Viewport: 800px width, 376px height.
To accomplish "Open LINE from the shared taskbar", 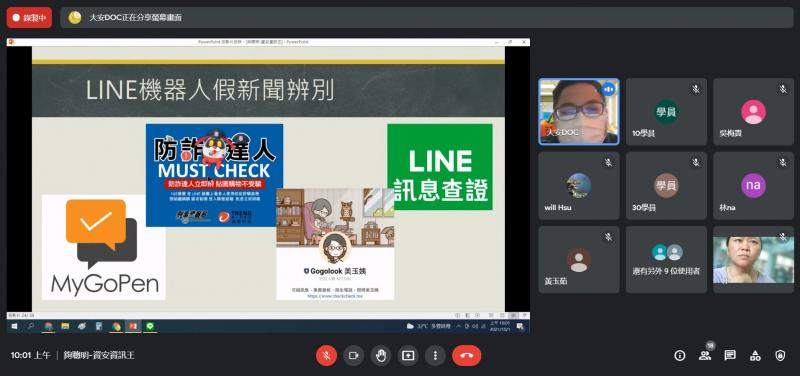I will [149, 326].
